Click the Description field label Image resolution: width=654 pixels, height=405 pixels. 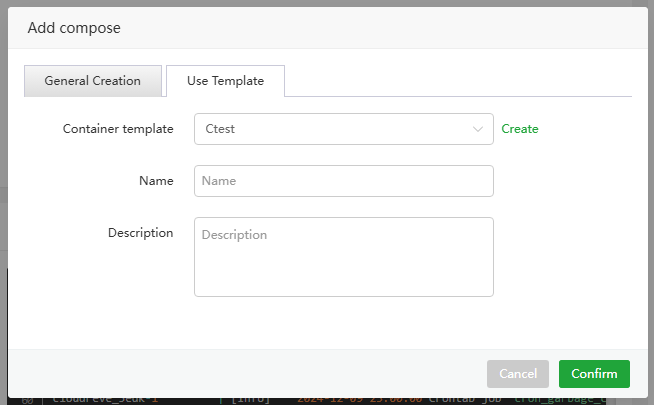coord(140,233)
